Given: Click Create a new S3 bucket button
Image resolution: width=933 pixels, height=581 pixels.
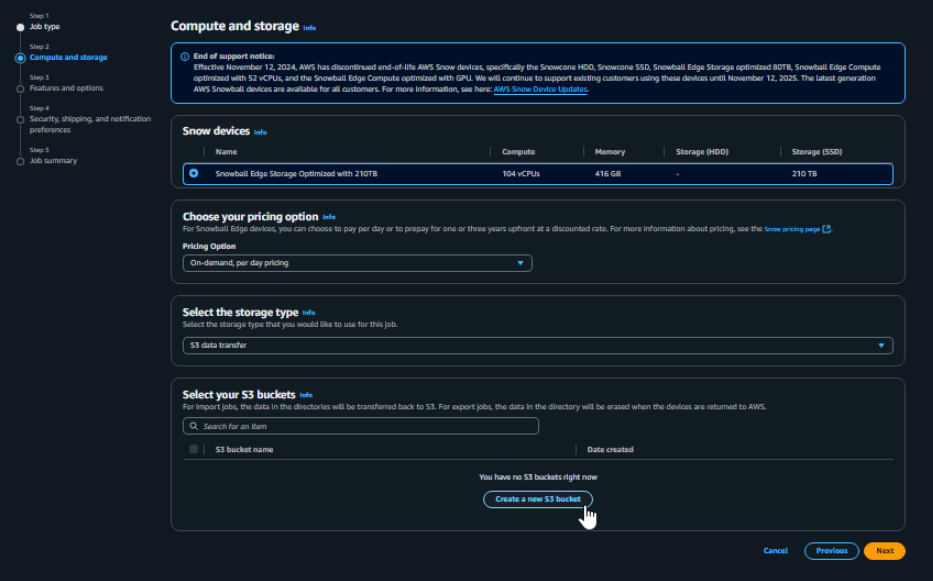Looking at the screenshot, I should click(x=538, y=499).
